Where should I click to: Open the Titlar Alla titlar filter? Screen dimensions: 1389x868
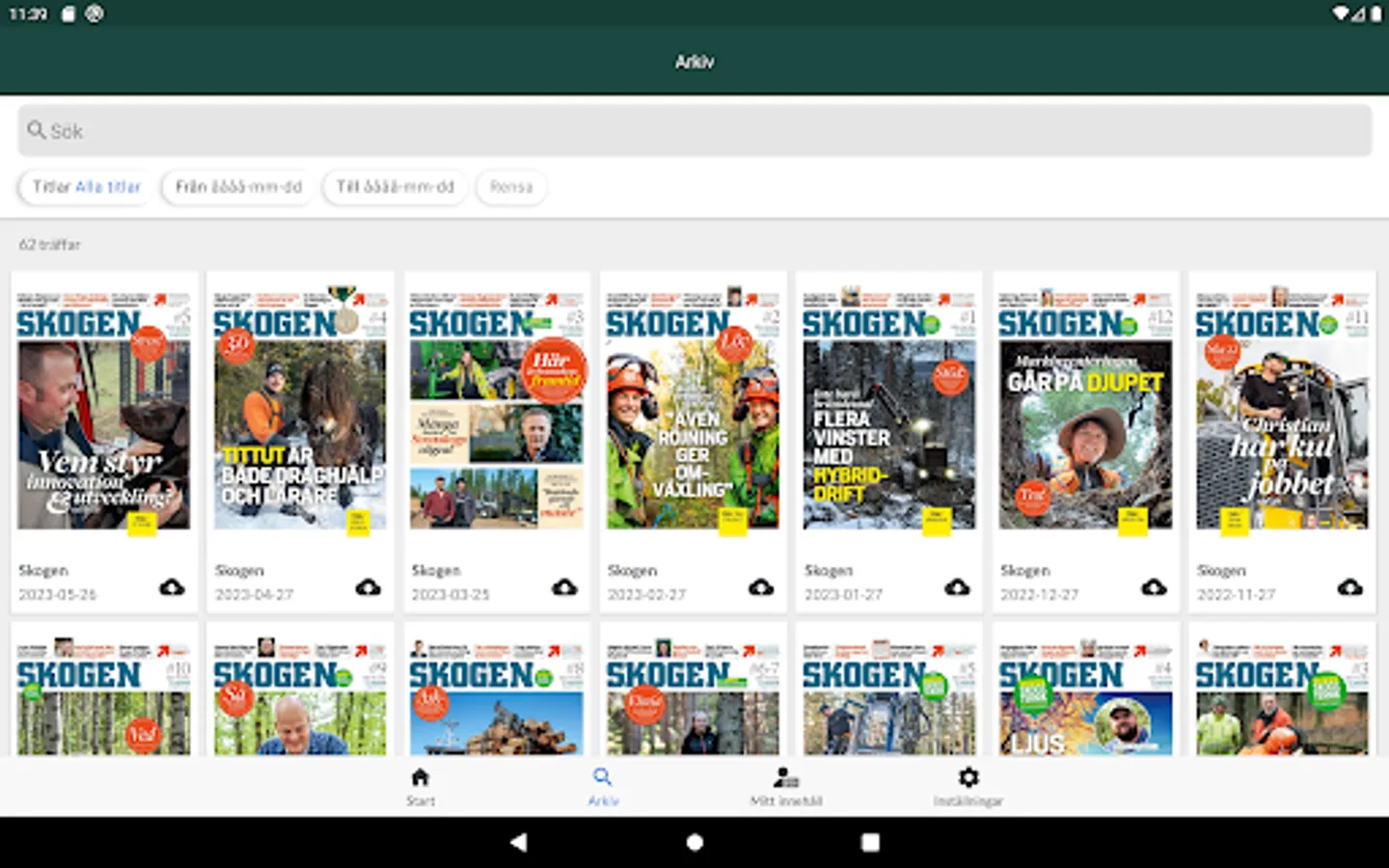click(87, 187)
